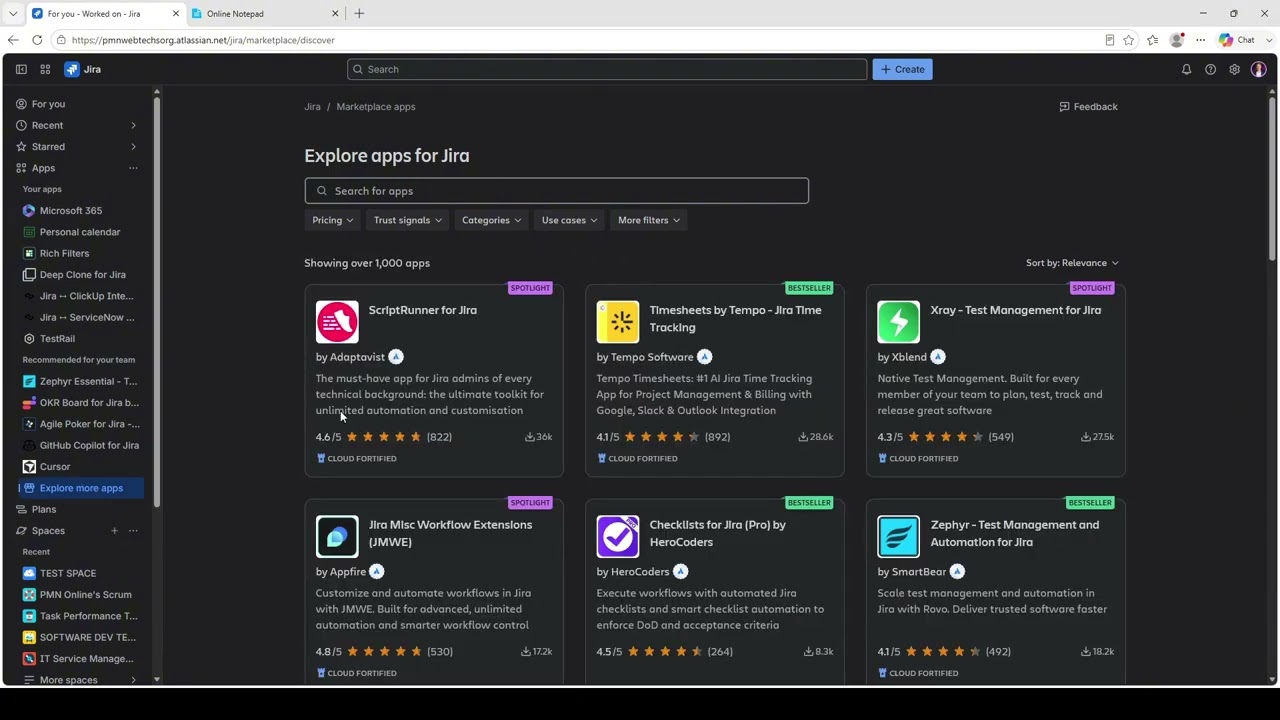Open ScriptRunner for Jira app title

click(423, 310)
